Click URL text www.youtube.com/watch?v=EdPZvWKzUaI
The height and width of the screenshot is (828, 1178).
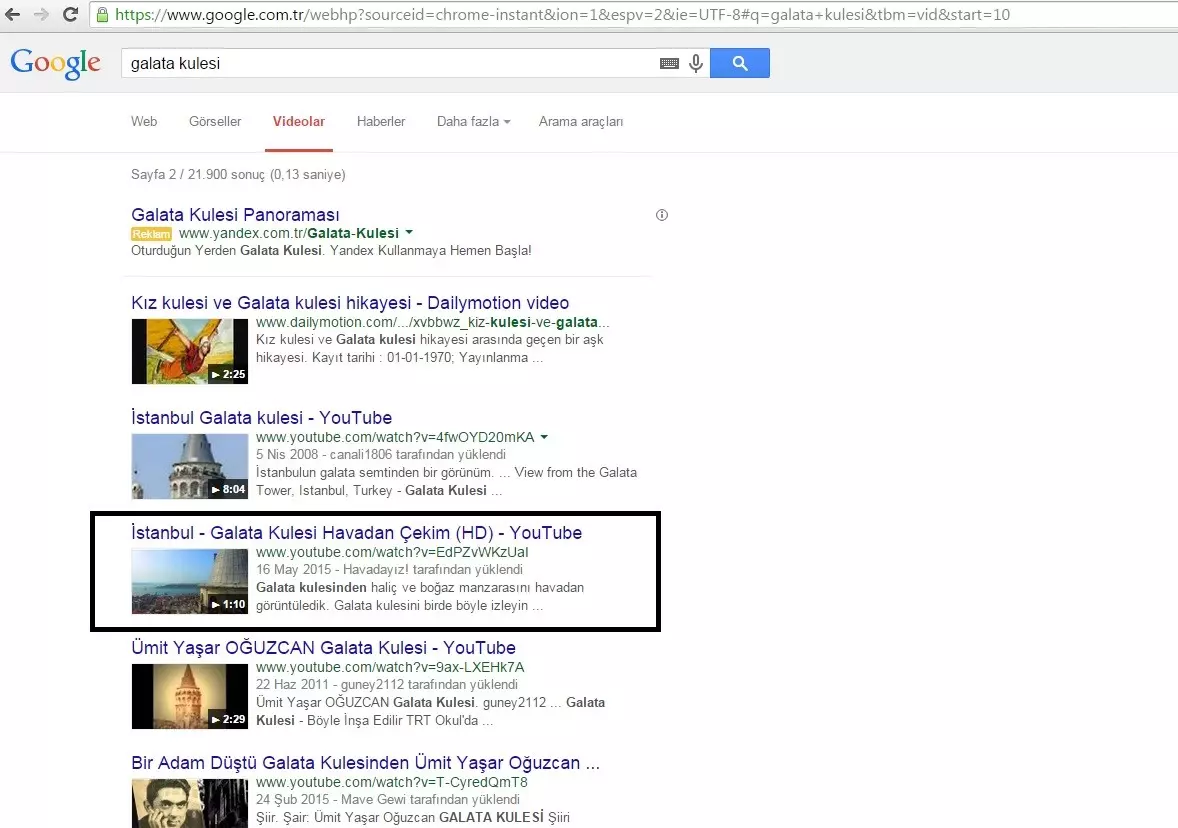(x=392, y=552)
